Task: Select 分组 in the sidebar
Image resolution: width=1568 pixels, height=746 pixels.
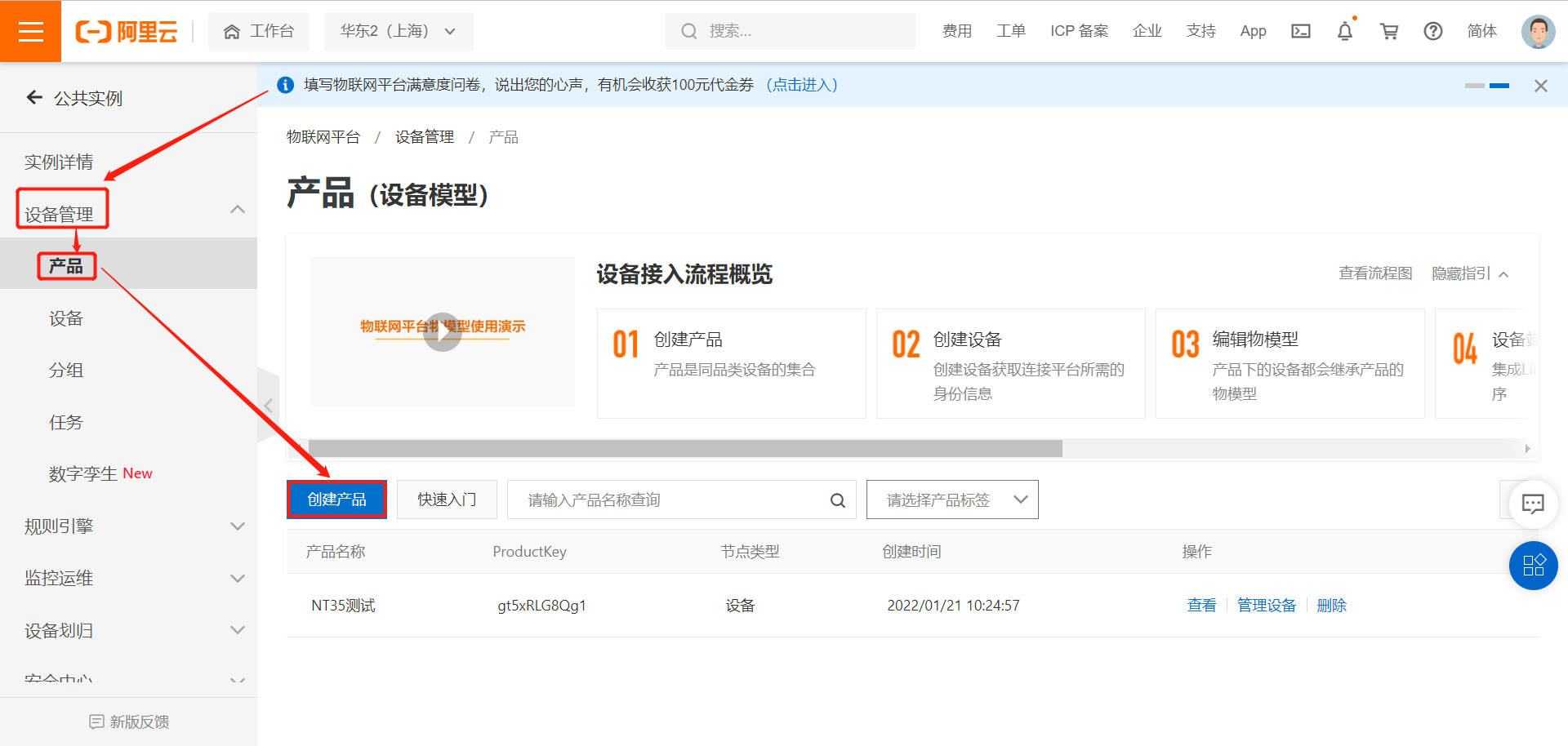Action: click(66, 370)
